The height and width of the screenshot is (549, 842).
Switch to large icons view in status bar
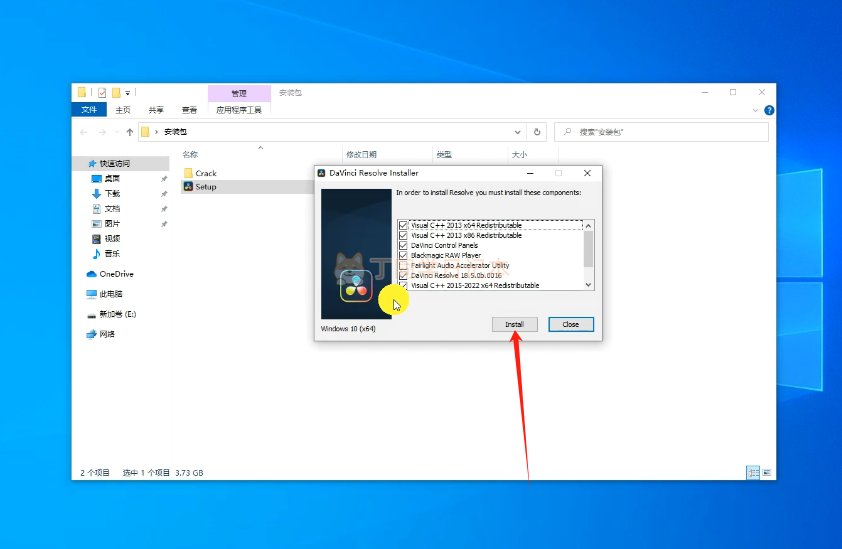click(x=767, y=473)
